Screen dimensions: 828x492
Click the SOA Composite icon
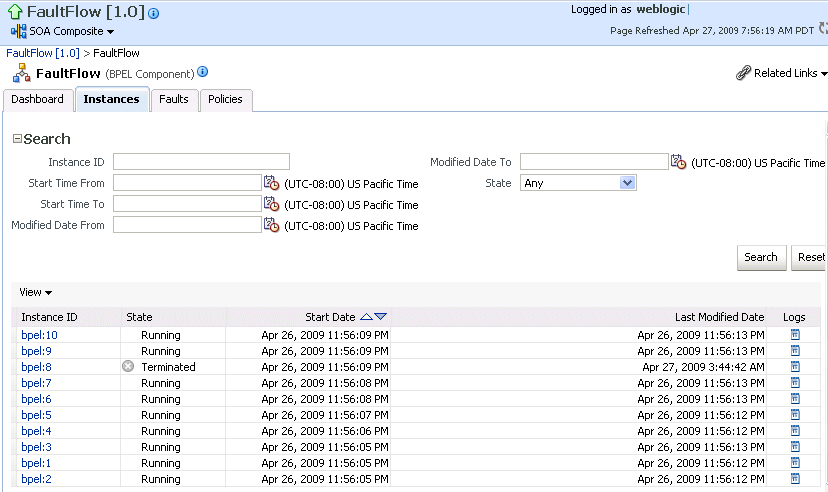18,31
